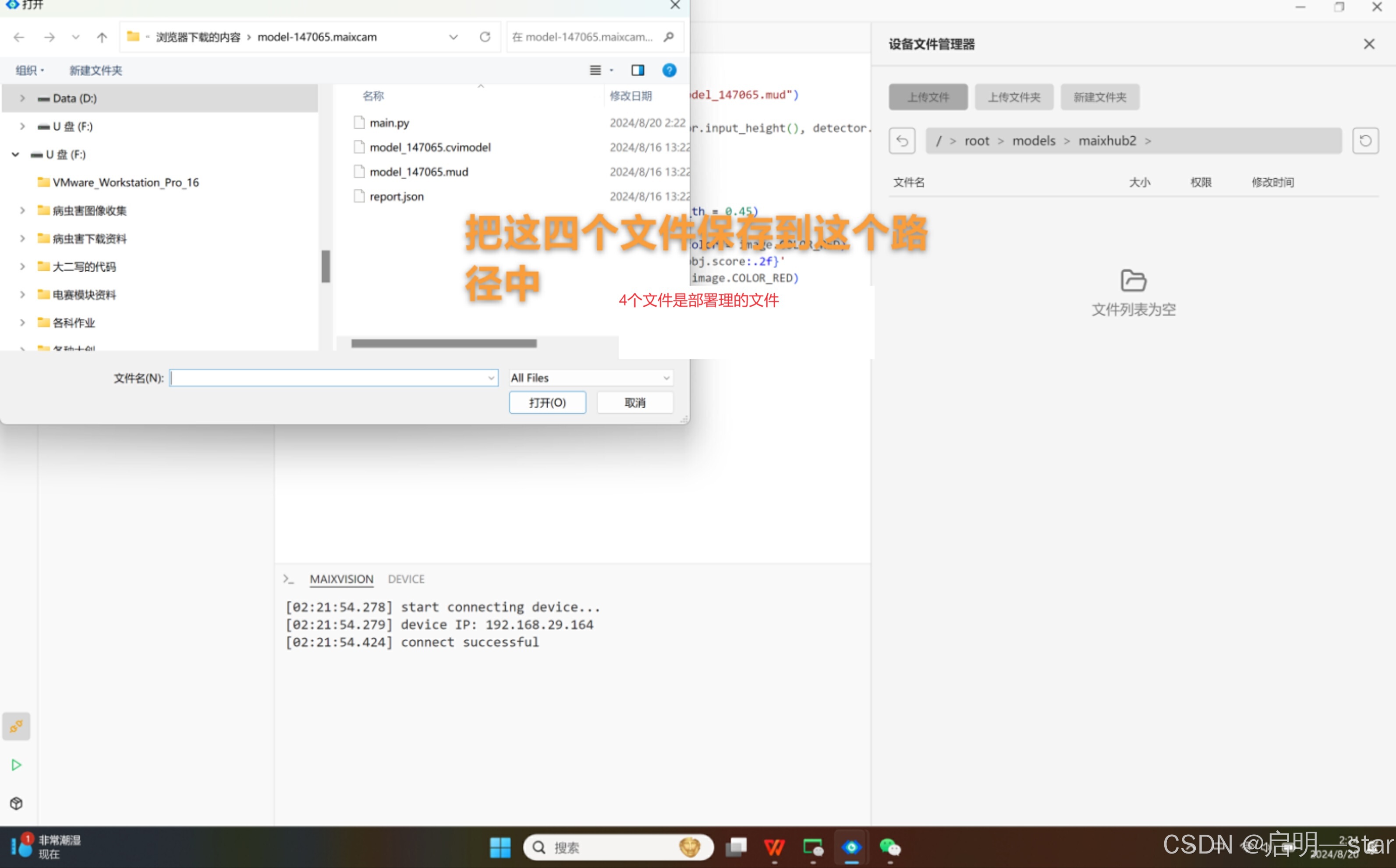The width and height of the screenshot is (1396, 868).
Task: Click the dialog's up-folder arrow
Action: (102, 37)
